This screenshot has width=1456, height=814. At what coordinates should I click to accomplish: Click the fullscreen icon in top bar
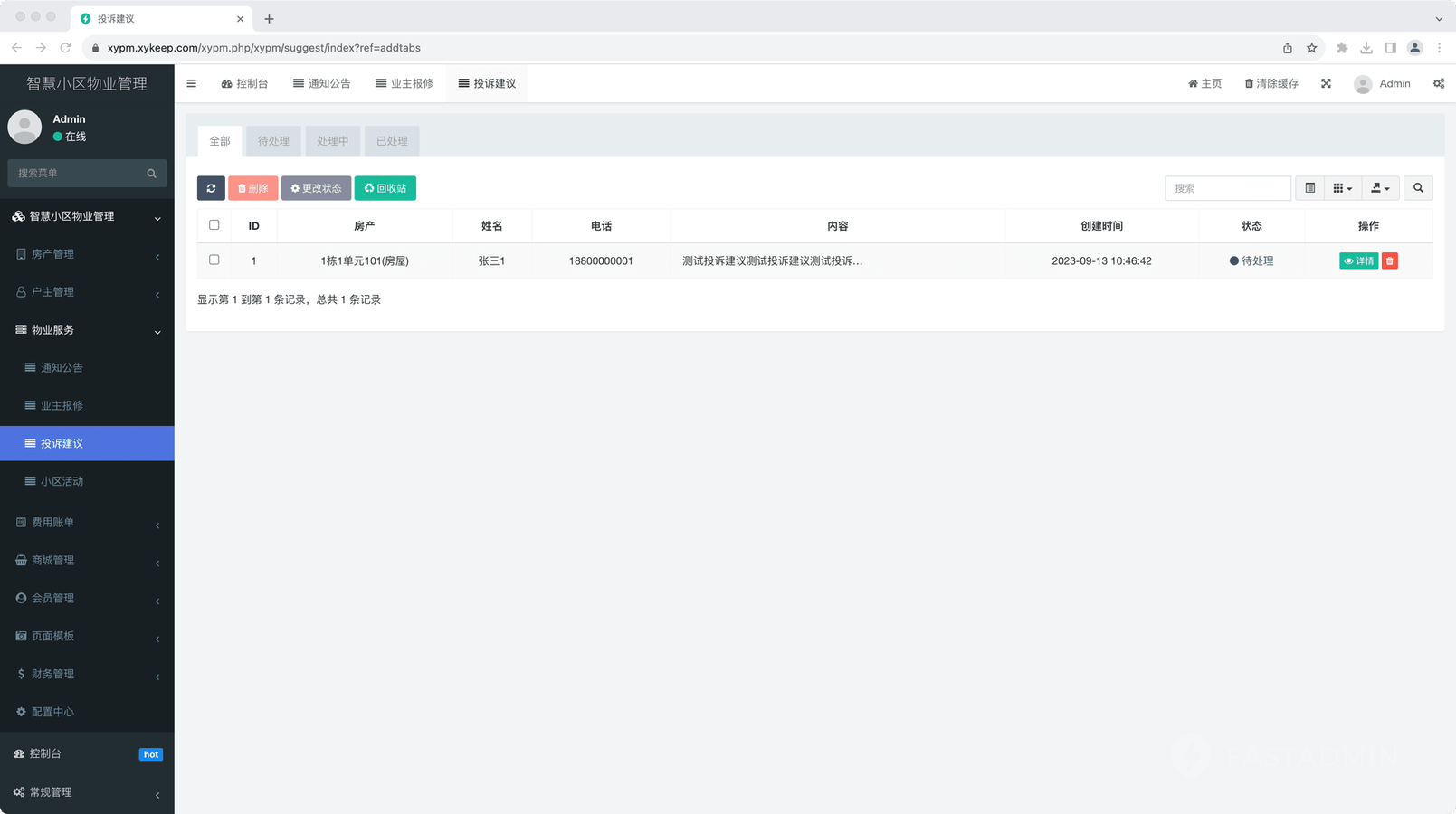(x=1326, y=83)
